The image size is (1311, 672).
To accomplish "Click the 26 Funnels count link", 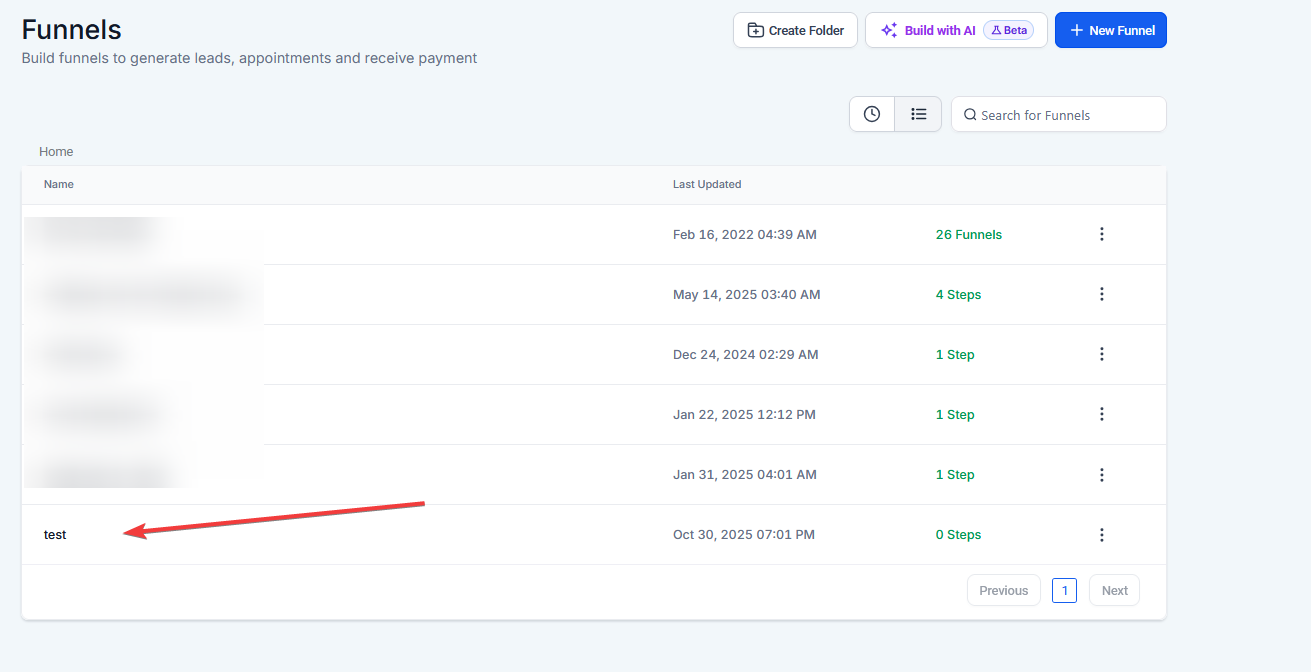I will pyautogui.click(x=968, y=235).
